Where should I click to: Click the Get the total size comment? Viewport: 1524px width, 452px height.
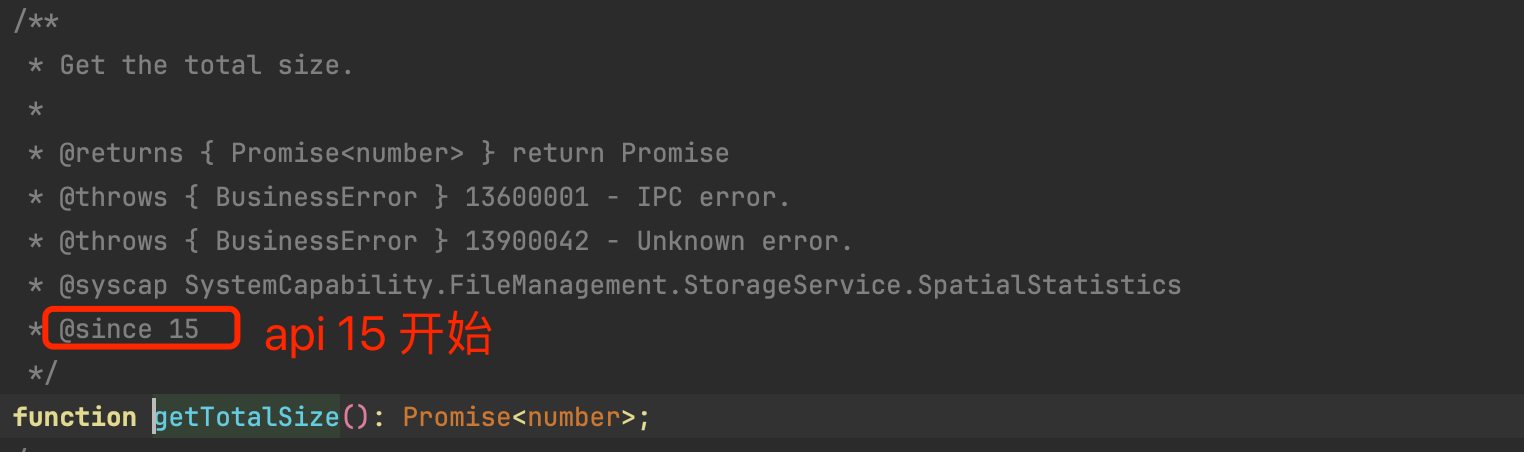(207, 65)
